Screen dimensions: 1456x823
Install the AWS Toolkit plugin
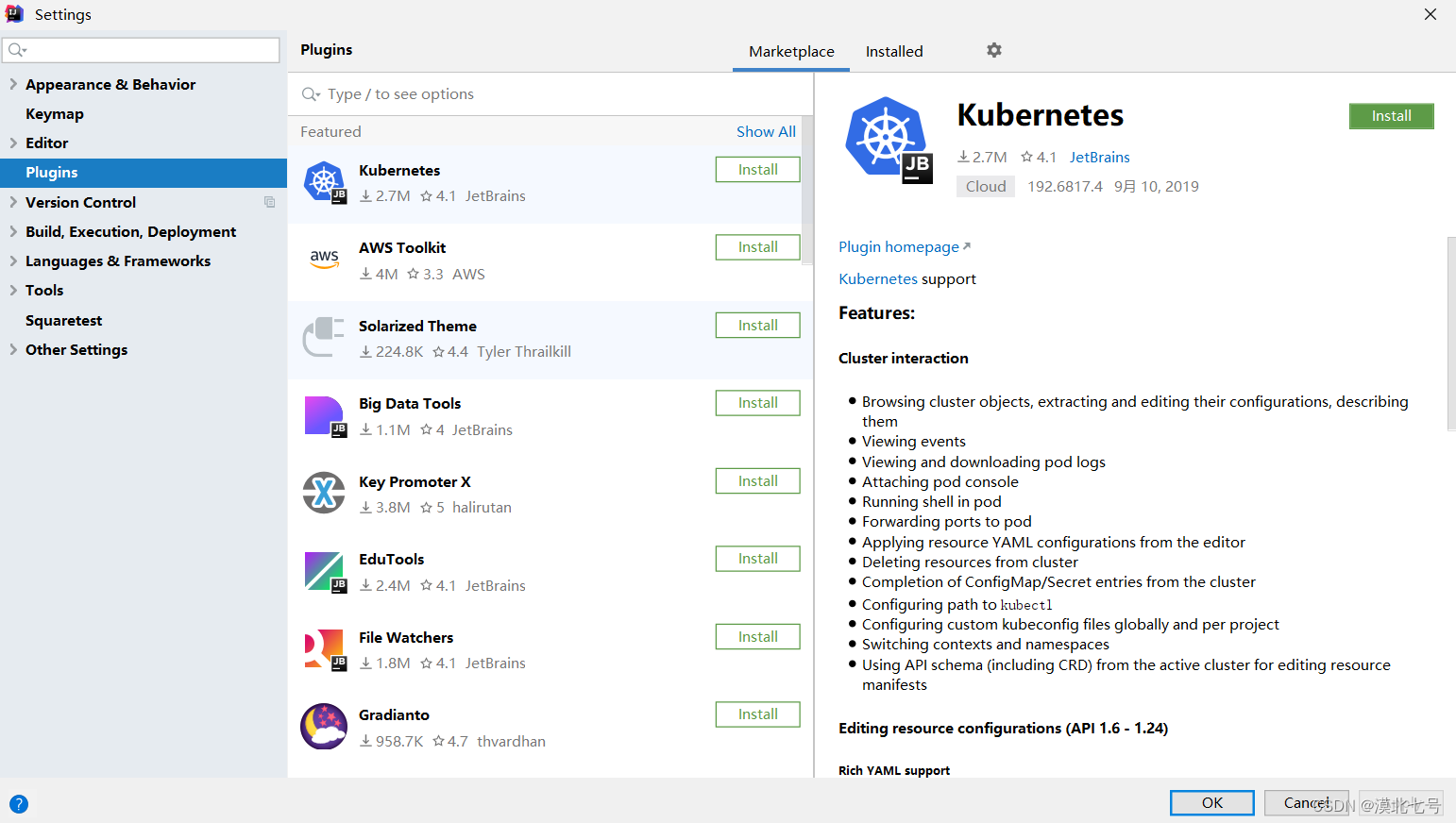coord(758,247)
